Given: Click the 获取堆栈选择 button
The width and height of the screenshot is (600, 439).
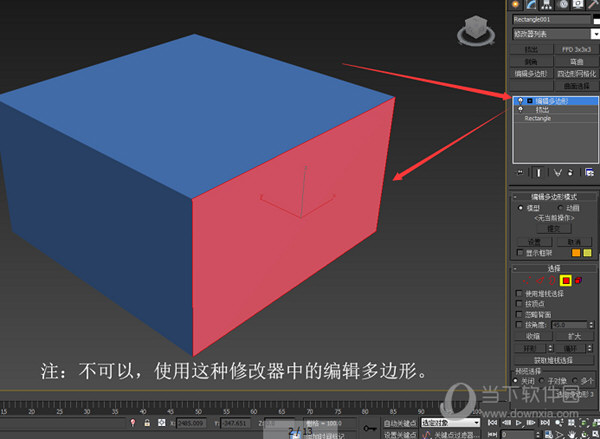Looking at the screenshot, I should click(x=553, y=360).
